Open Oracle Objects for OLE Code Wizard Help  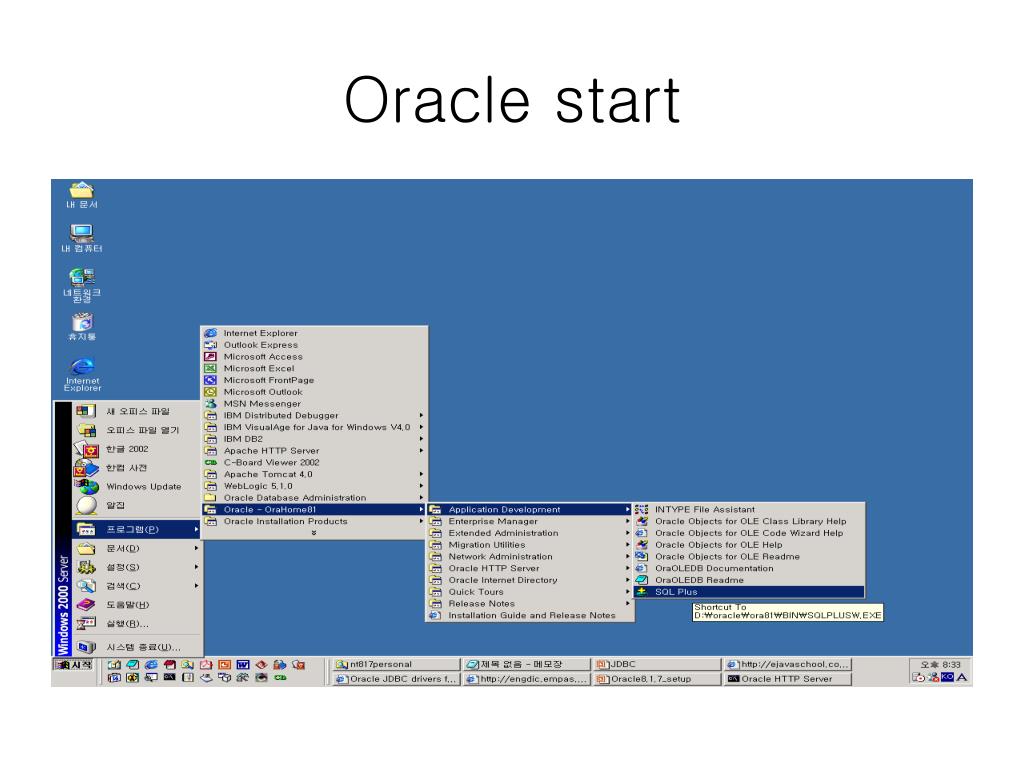pyautogui.click(x=749, y=533)
